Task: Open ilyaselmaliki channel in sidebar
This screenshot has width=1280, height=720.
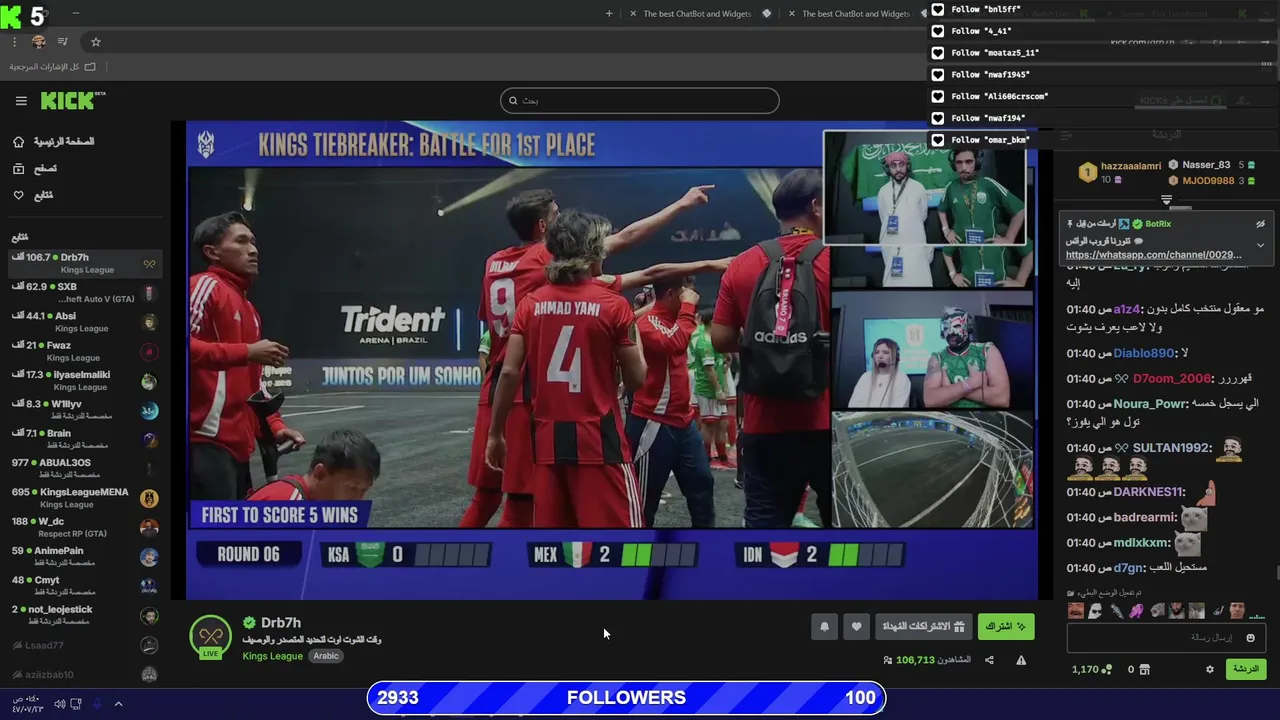Action: click(x=84, y=380)
